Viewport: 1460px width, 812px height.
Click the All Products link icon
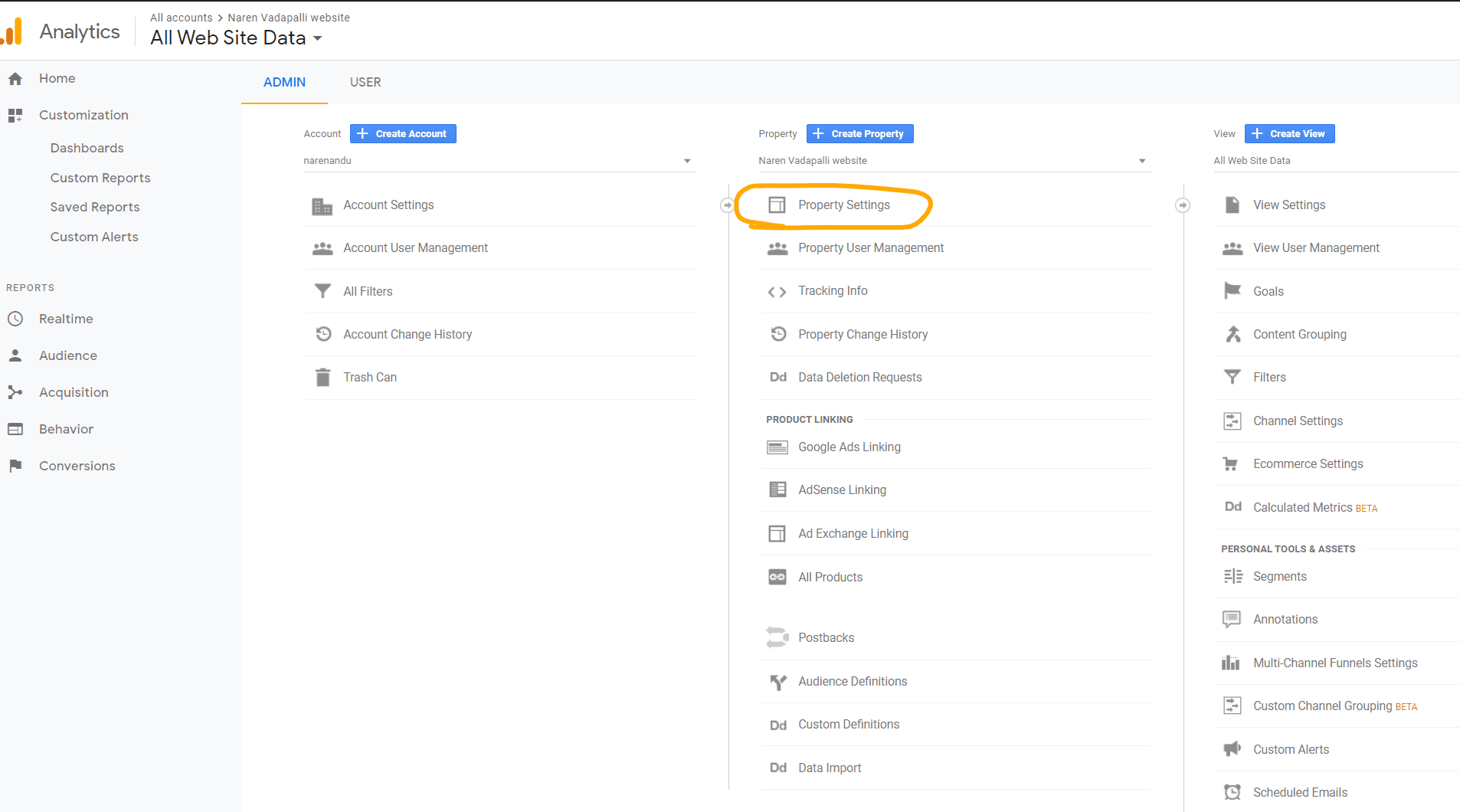[x=777, y=577]
